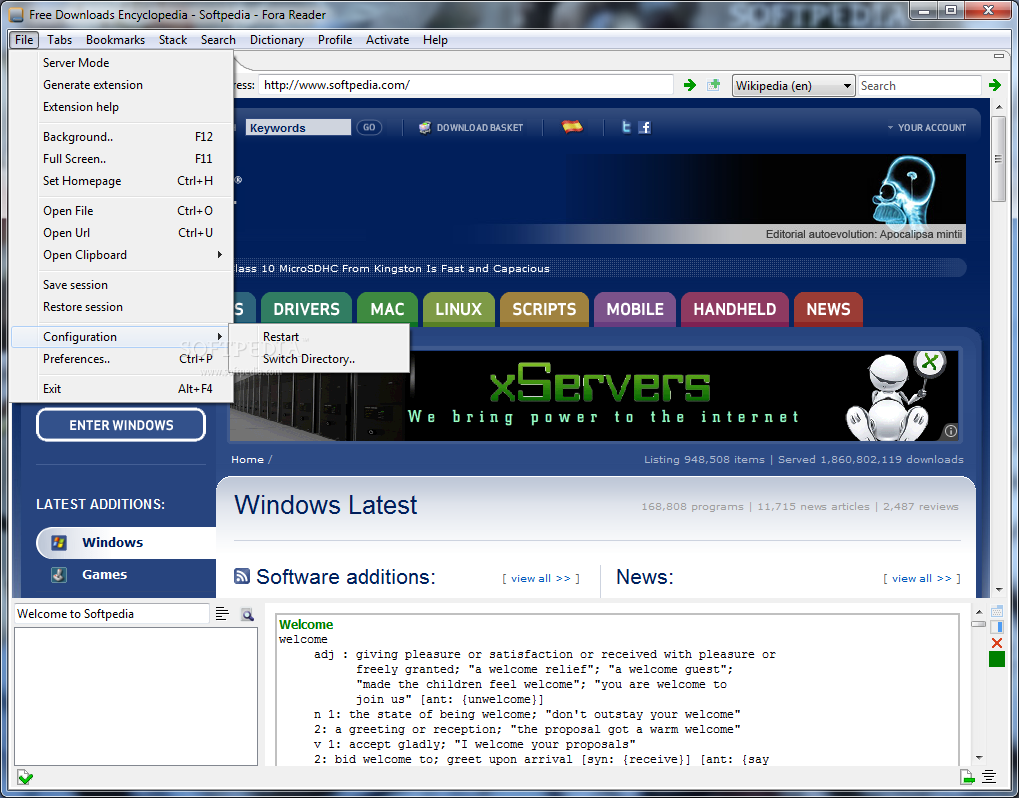Viewport: 1019px width, 798px height.
Task: Choose Open File from the File menu
Action: point(122,211)
